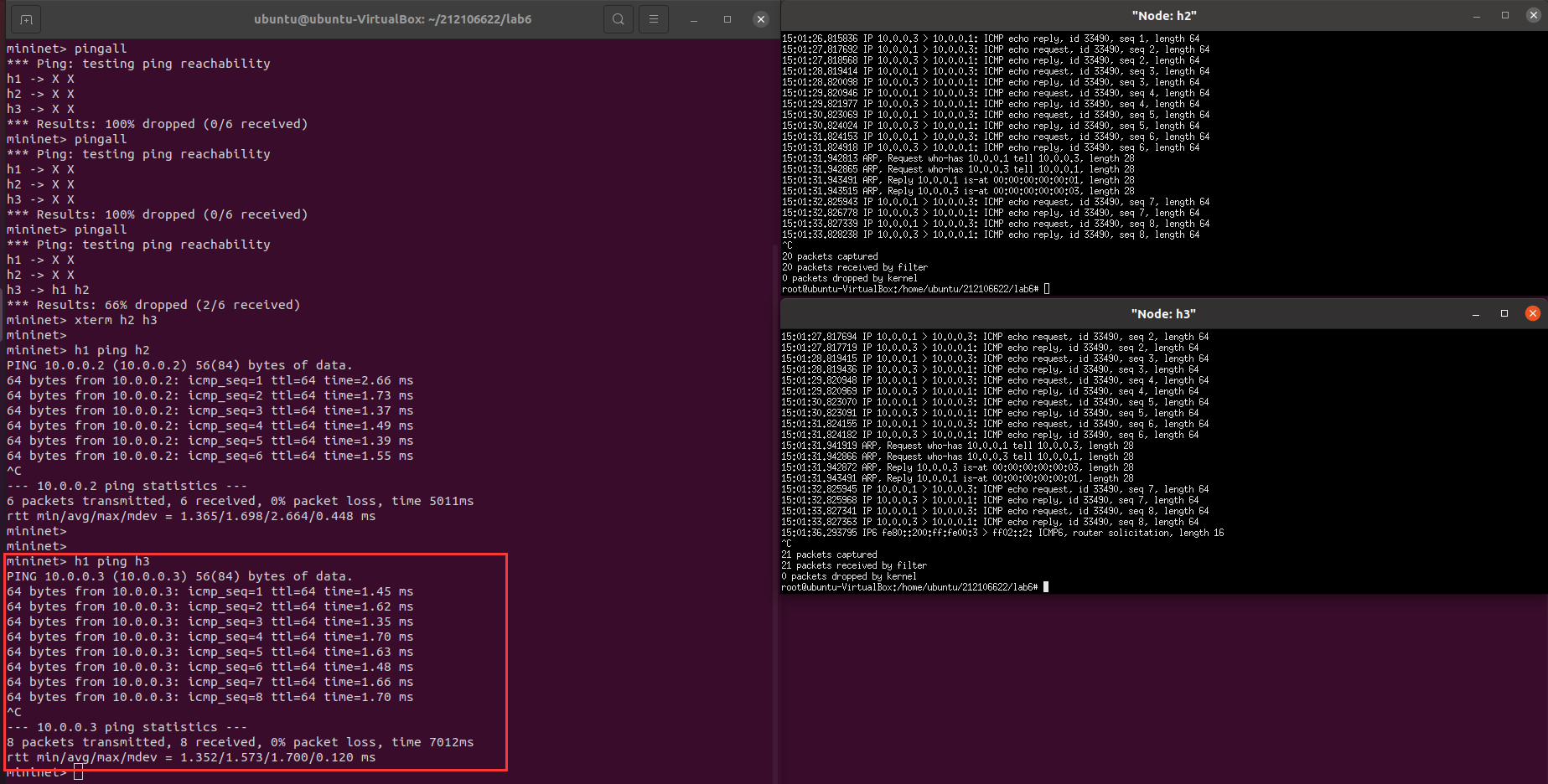The width and height of the screenshot is (1548, 784).
Task: Click the rtt line showing 1.352/1.573/1.700/0.120 ms
Action: point(191,757)
